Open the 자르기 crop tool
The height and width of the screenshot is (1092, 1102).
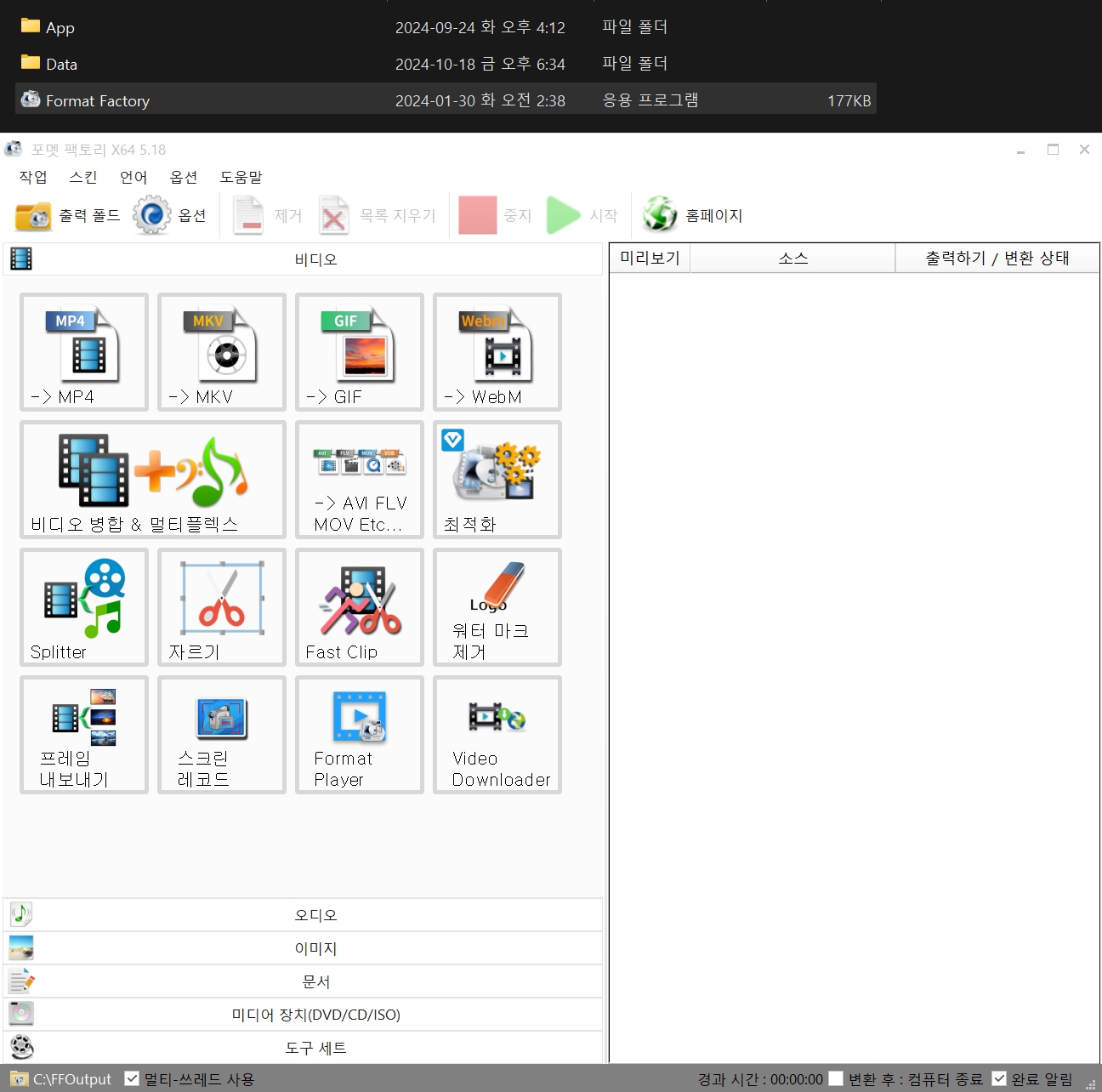pos(222,607)
